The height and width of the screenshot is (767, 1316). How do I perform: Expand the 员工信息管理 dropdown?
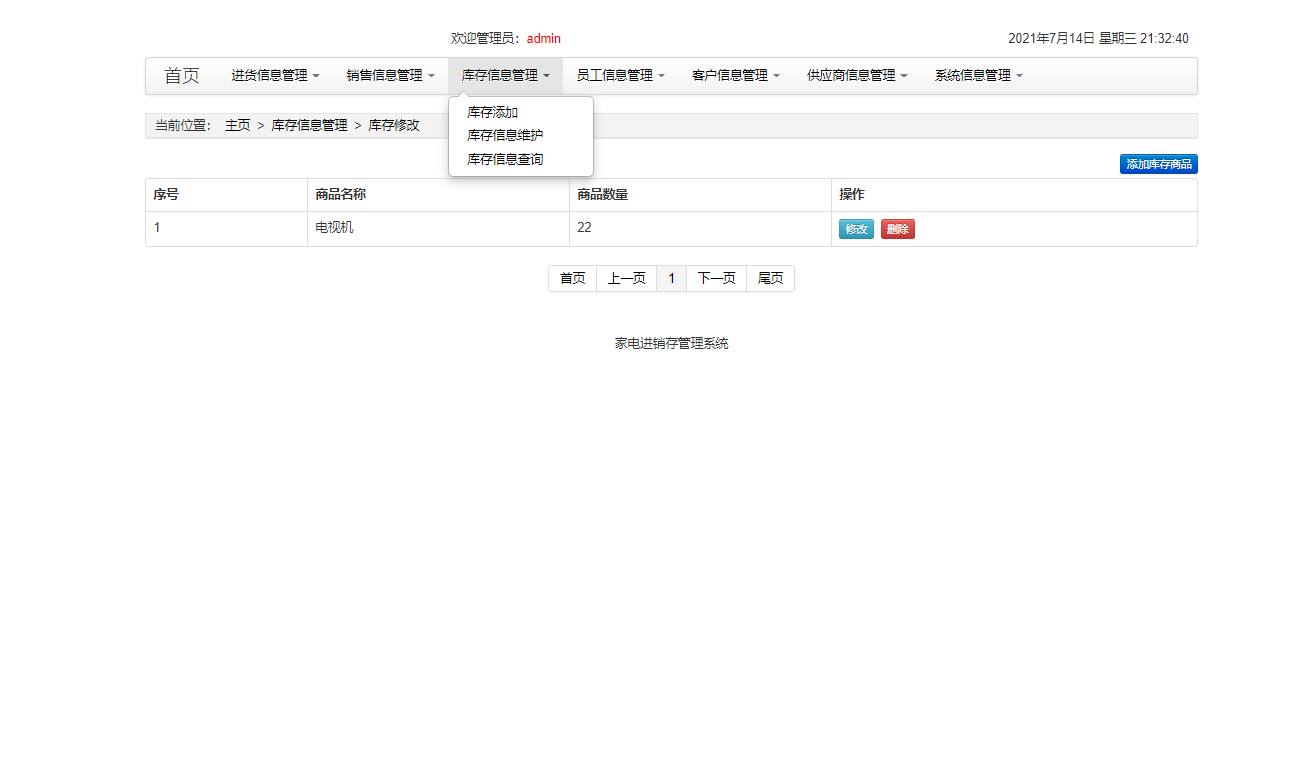[619, 75]
